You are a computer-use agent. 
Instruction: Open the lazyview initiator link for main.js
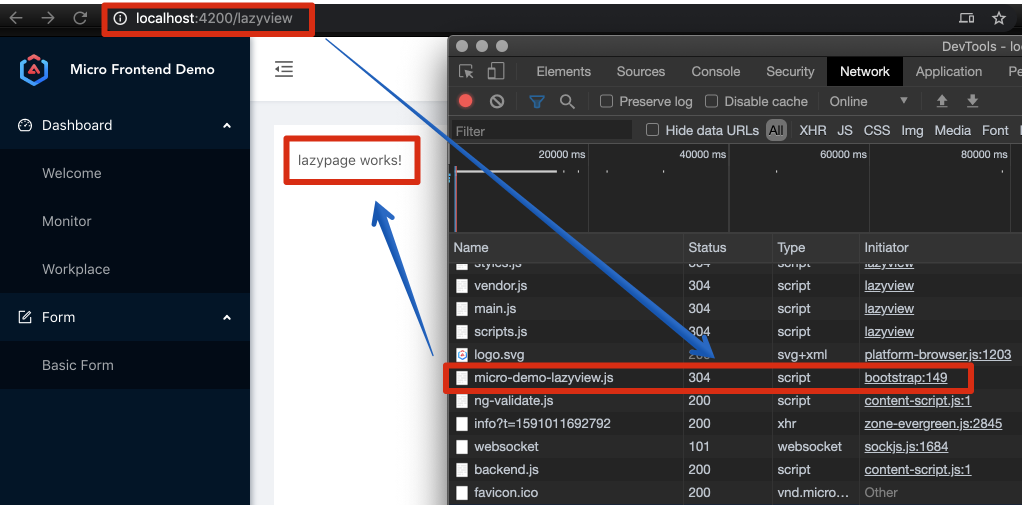[x=889, y=308]
